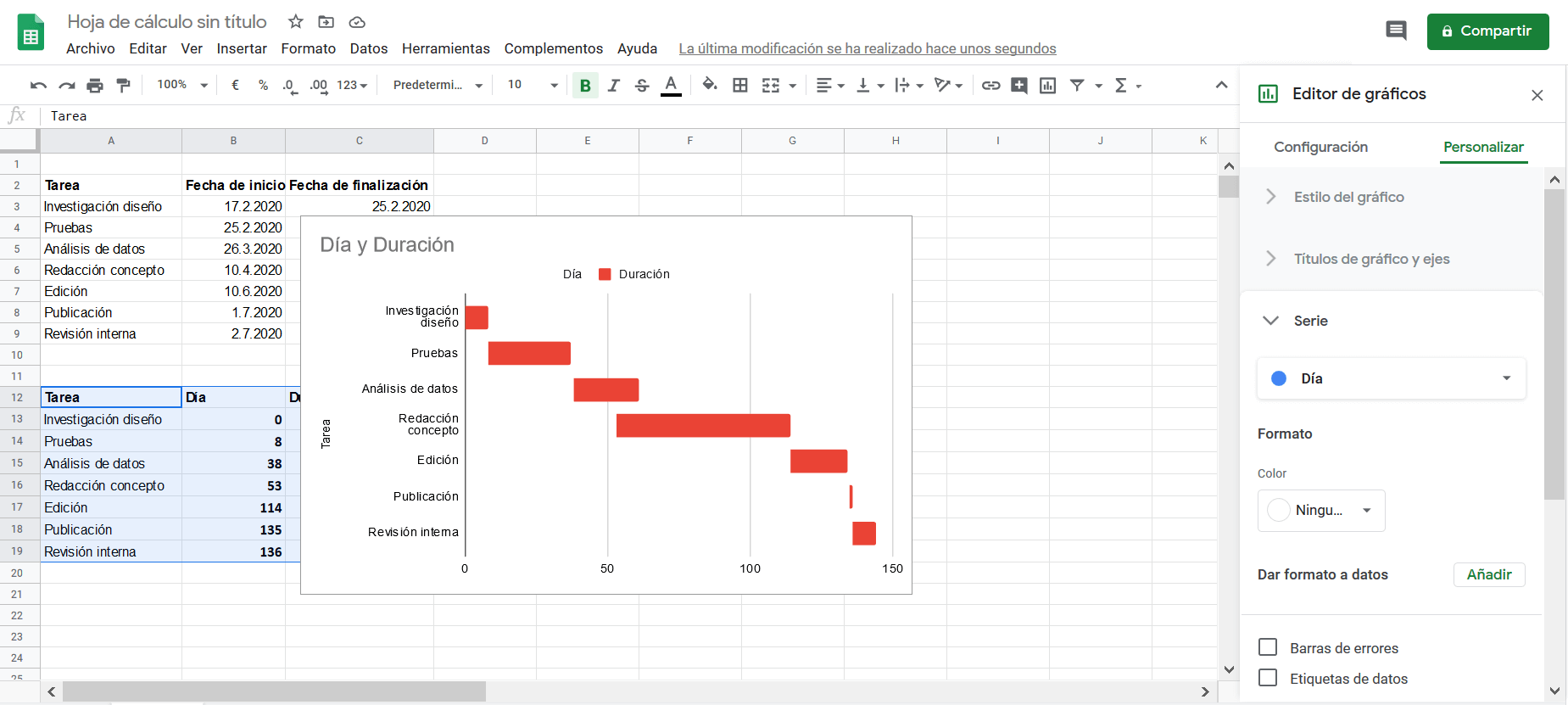Open the horizontal align dropdown

830,86
